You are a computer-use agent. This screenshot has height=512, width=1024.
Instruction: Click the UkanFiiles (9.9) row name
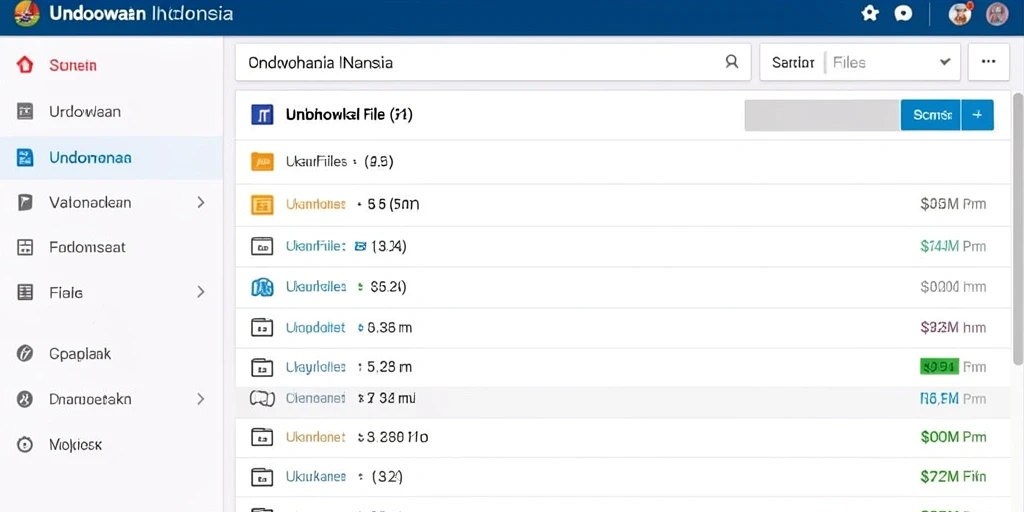pos(340,161)
